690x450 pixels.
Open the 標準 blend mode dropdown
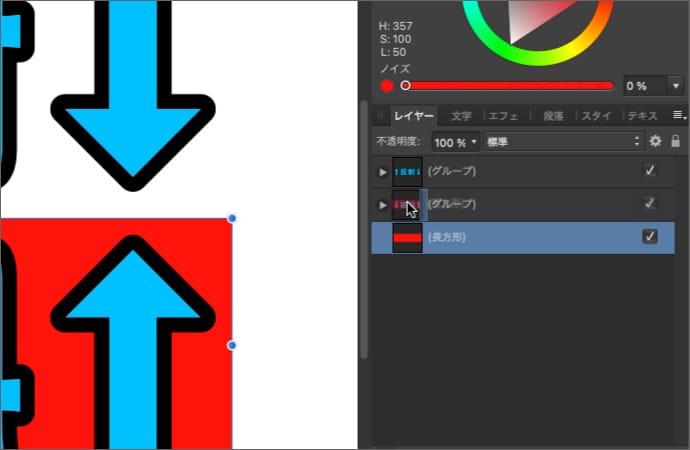coord(562,142)
